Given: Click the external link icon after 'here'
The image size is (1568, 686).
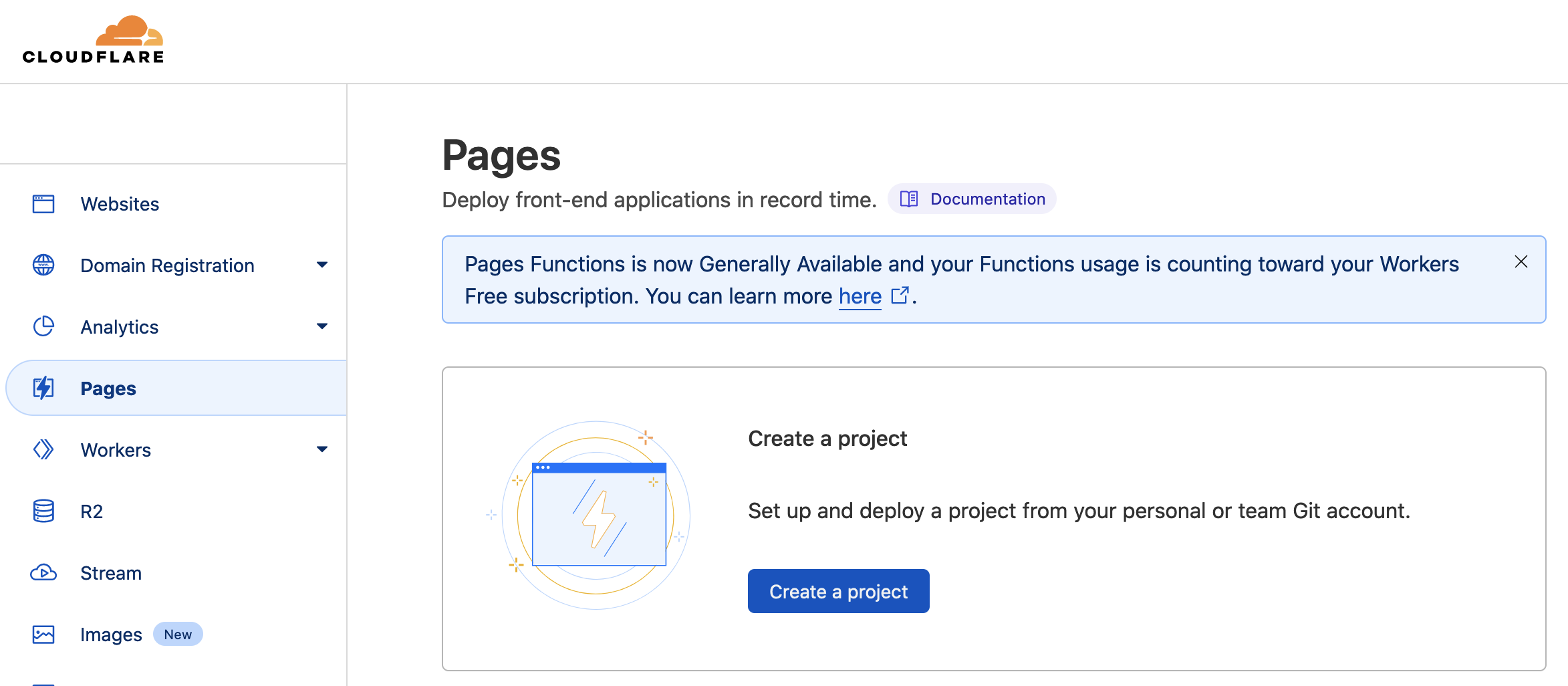Looking at the screenshot, I should pyautogui.click(x=900, y=296).
